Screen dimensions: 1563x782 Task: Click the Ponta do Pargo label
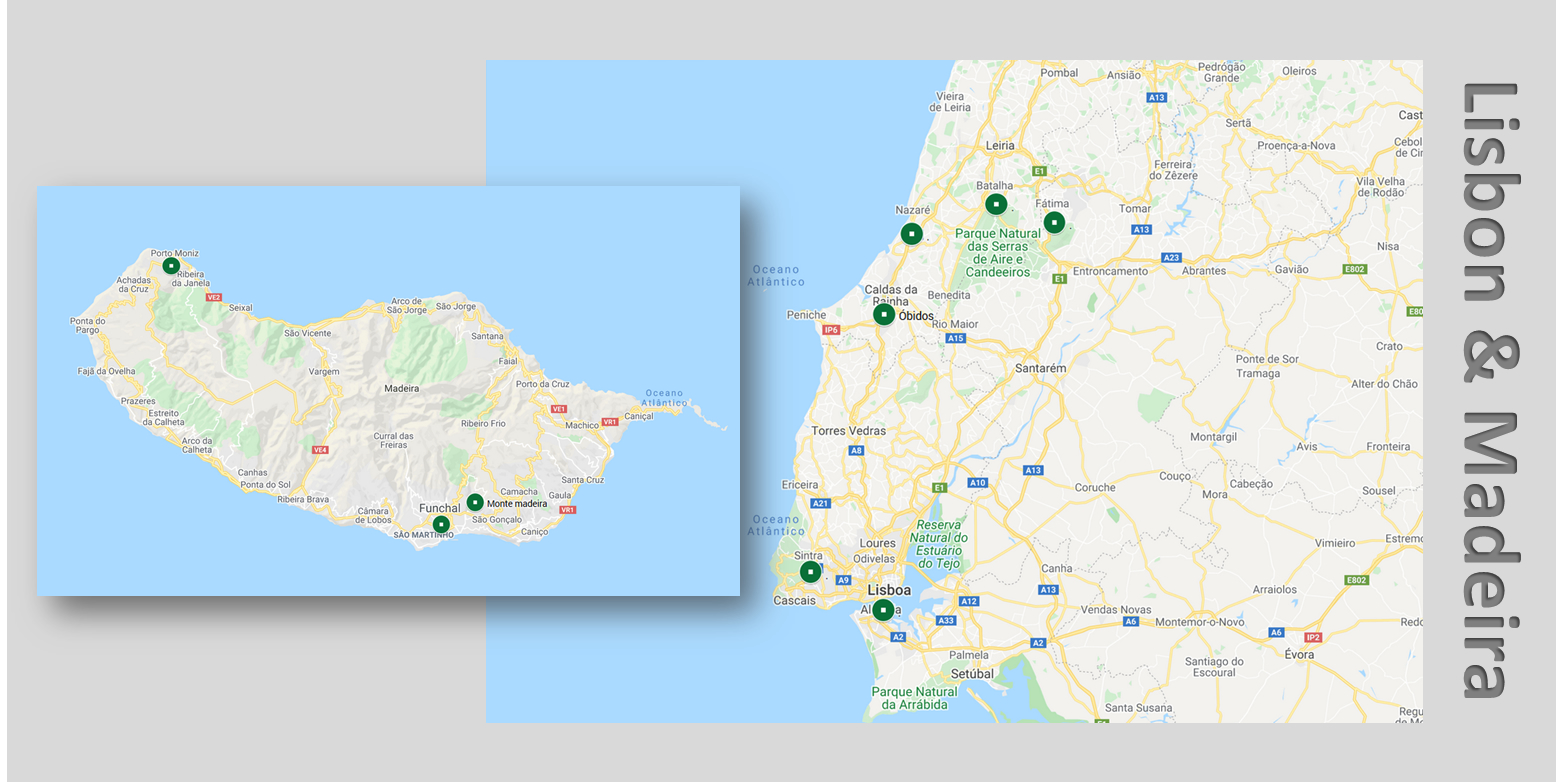88,326
